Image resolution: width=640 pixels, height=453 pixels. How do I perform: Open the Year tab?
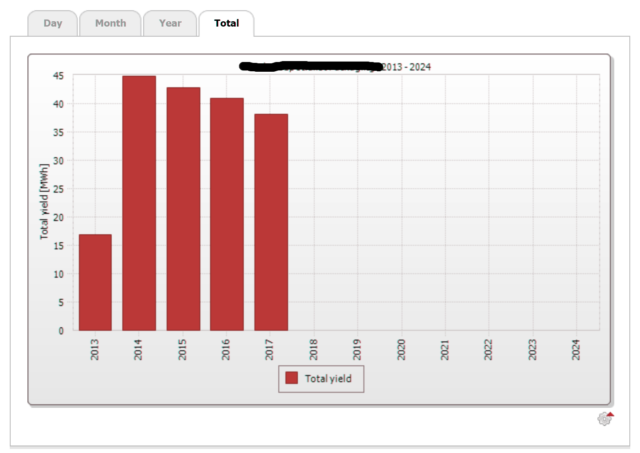pyautogui.click(x=169, y=23)
